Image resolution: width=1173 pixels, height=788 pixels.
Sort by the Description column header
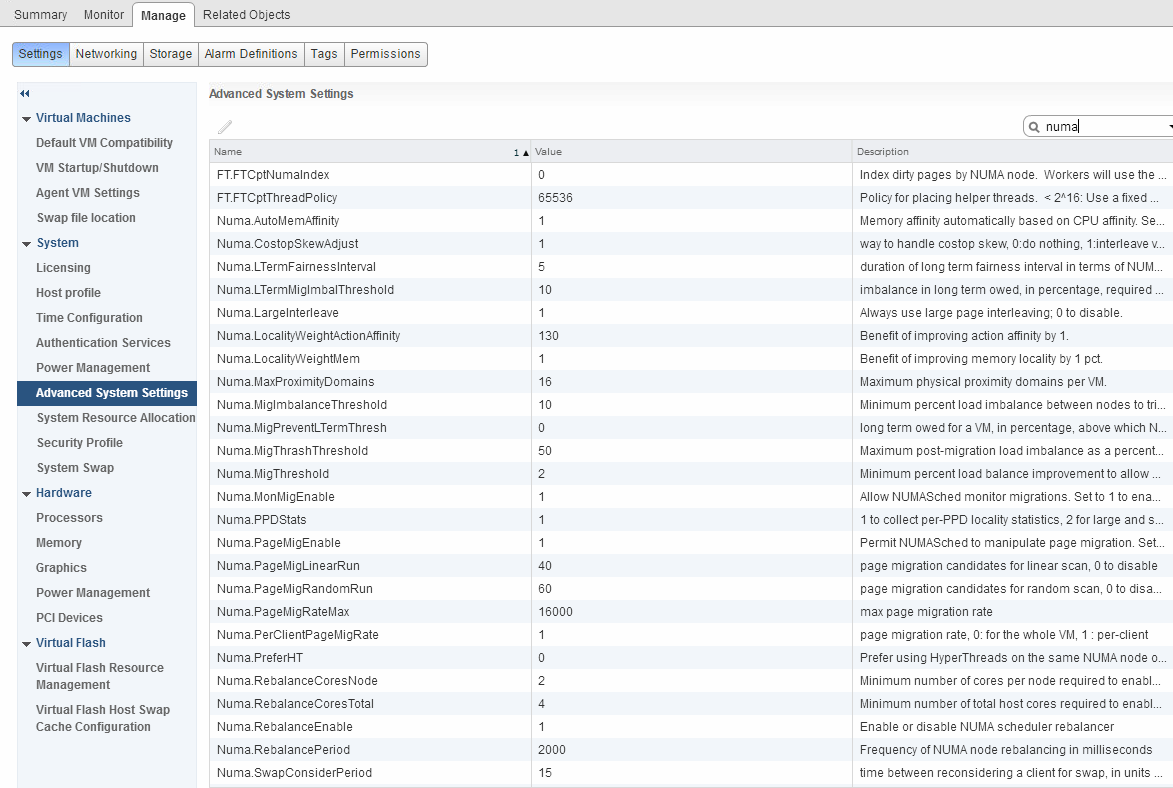(x=1013, y=151)
